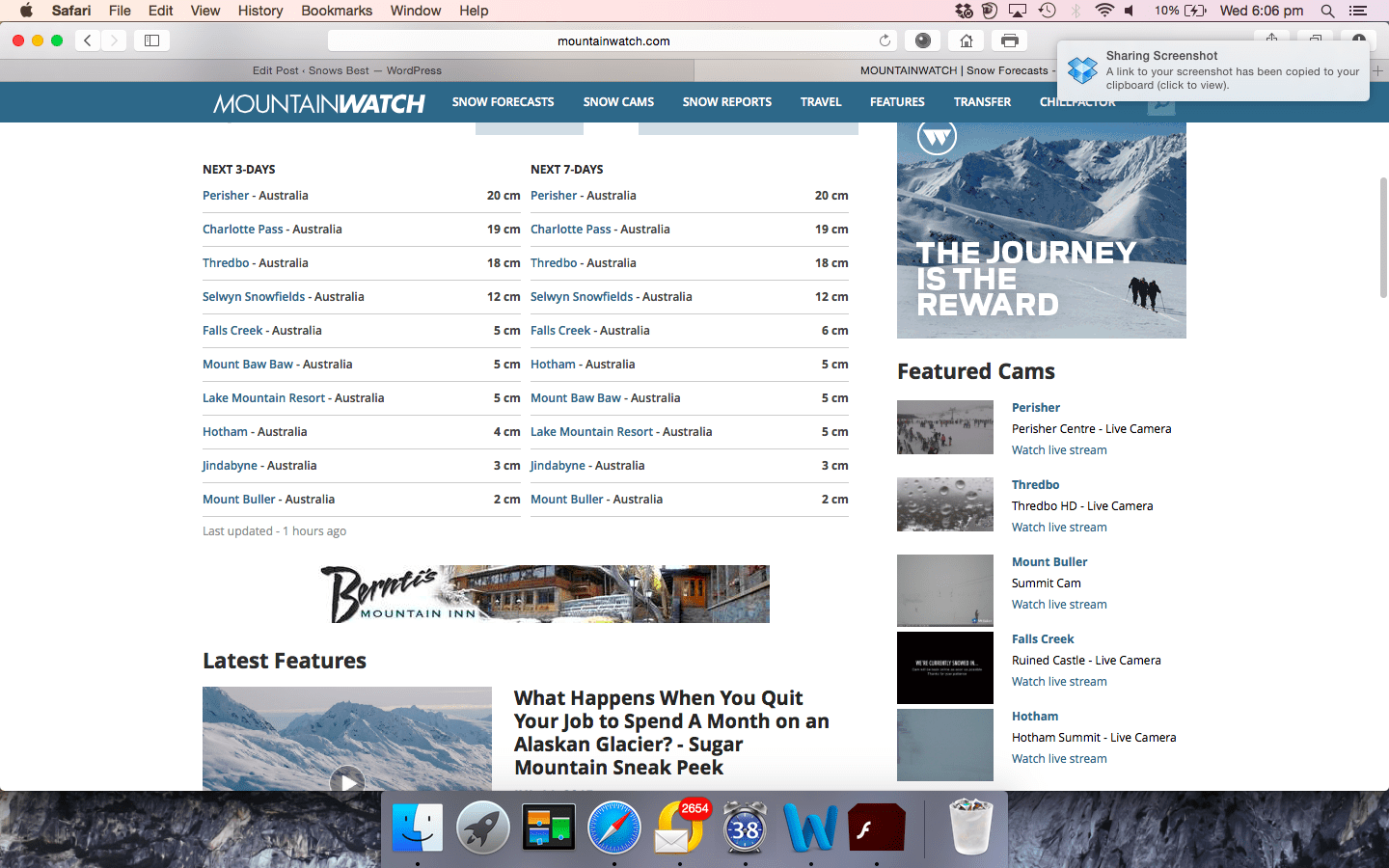Screen dimensions: 1389x868
Task: Open the Alaskan Glacier article headline
Action: click(671, 732)
